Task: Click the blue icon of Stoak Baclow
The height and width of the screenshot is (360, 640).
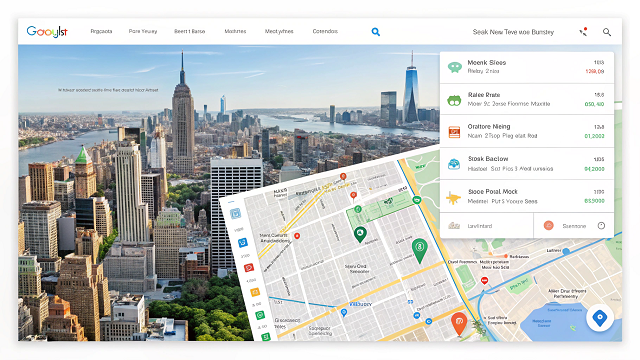Action: tap(454, 164)
